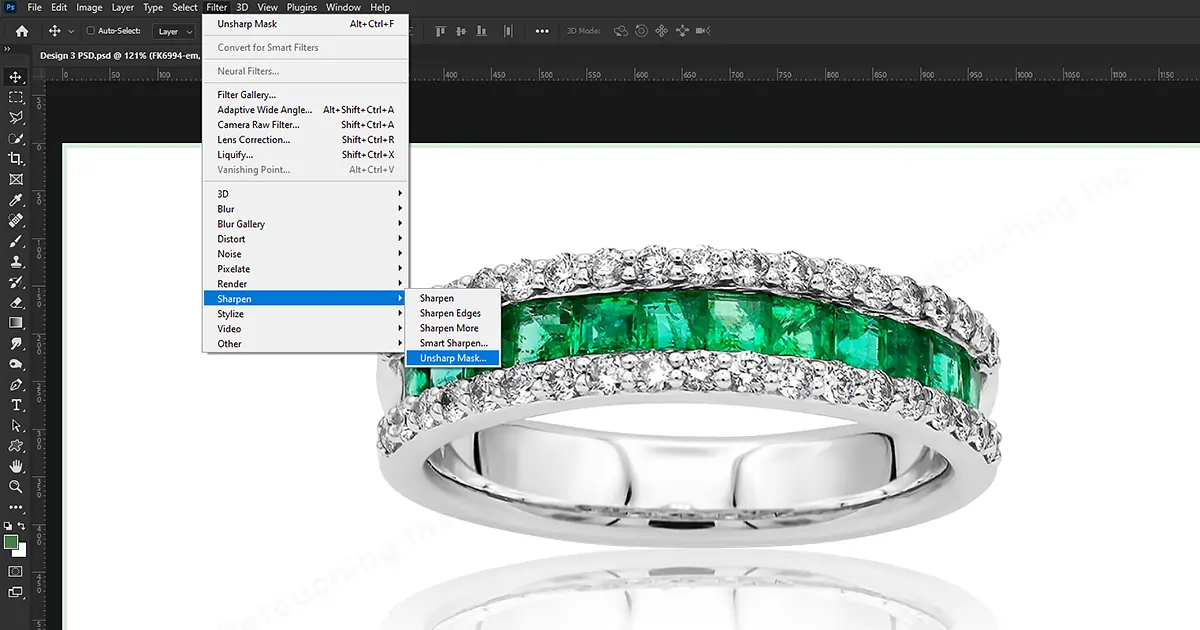Select the Clone Stamp tool

click(15, 261)
